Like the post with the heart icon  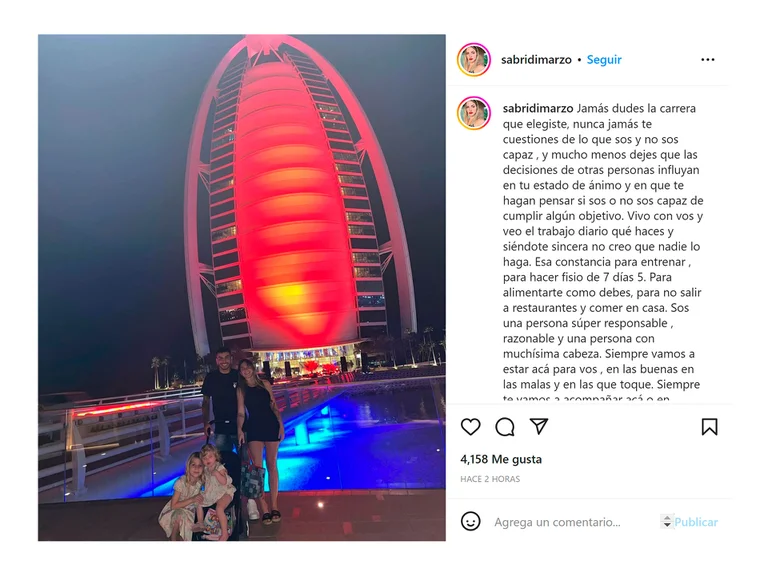click(x=471, y=427)
